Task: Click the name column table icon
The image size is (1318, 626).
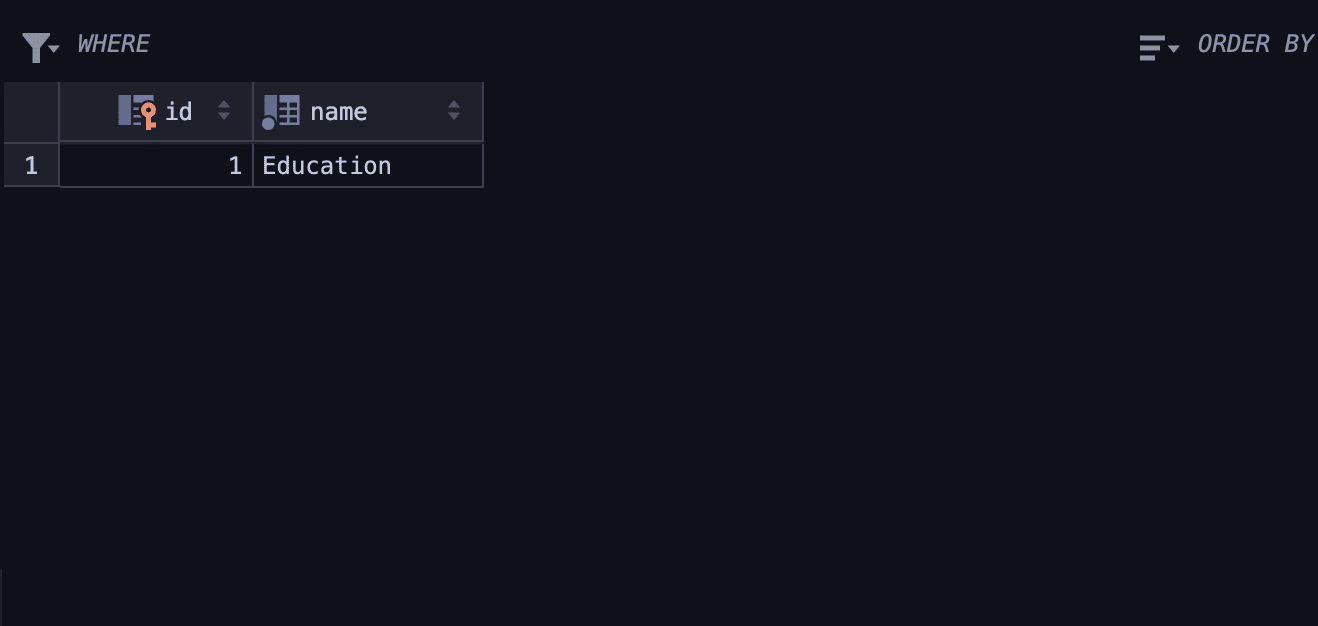Action: click(x=281, y=111)
